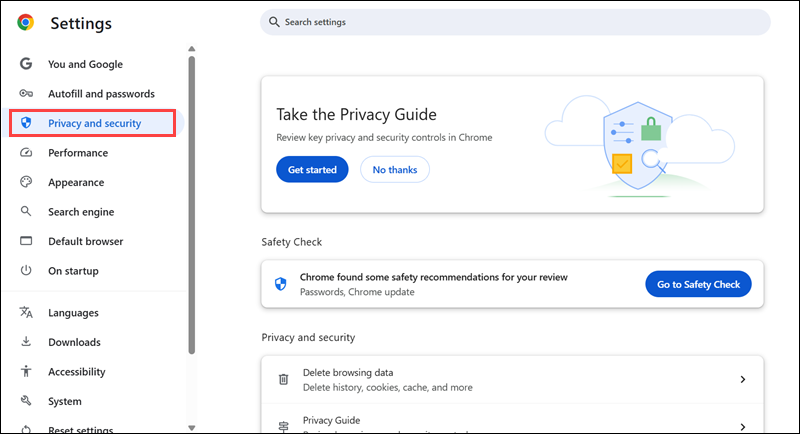This screenshot has width=800, height=434.
Task: Click Get started for Privacy Guide
Action: pyautogui.click(x=312, y=169)
